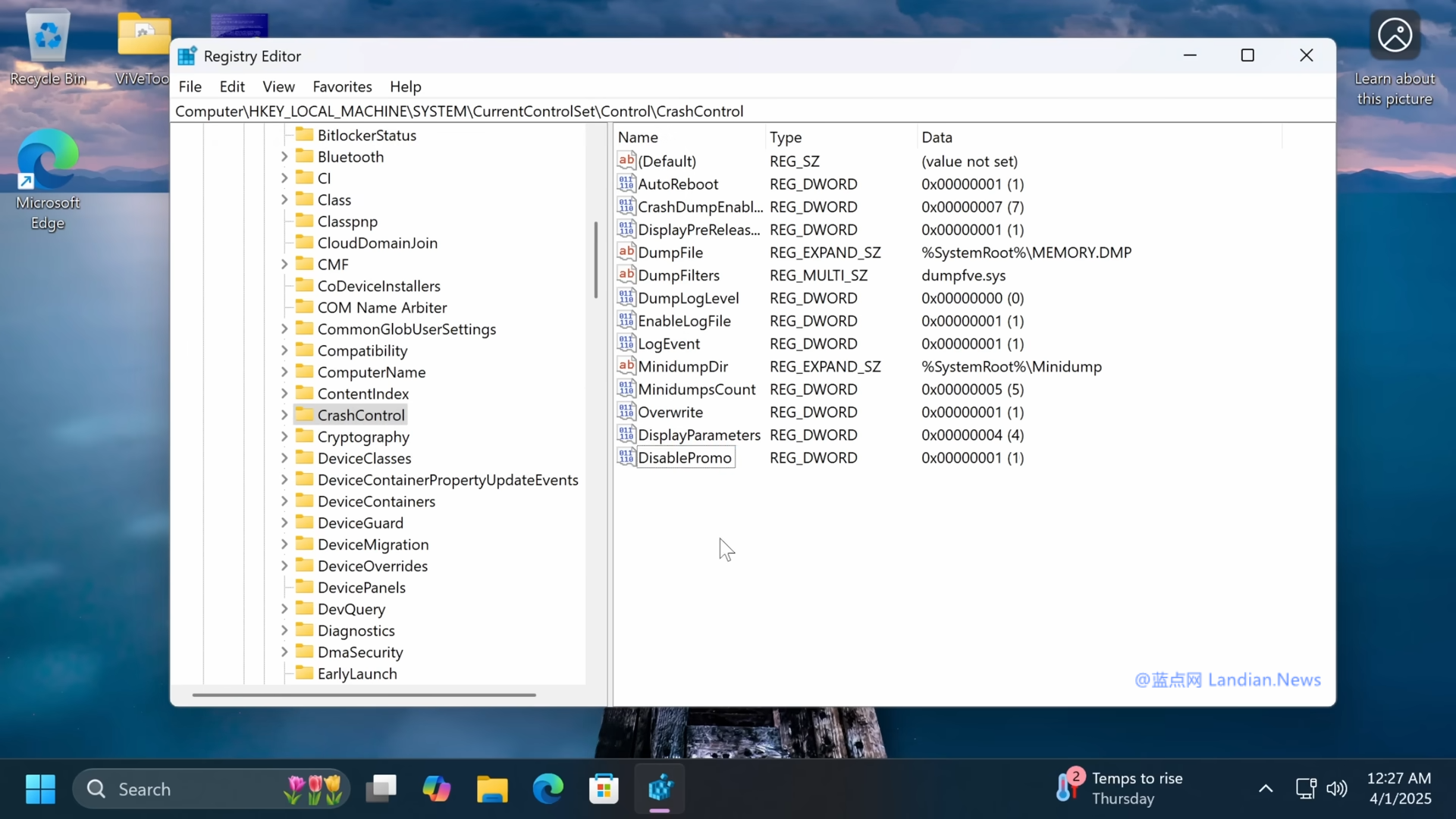
Task: Select the BitlockerStatus key
Action: pyautogui.click(x=367, y=135)
